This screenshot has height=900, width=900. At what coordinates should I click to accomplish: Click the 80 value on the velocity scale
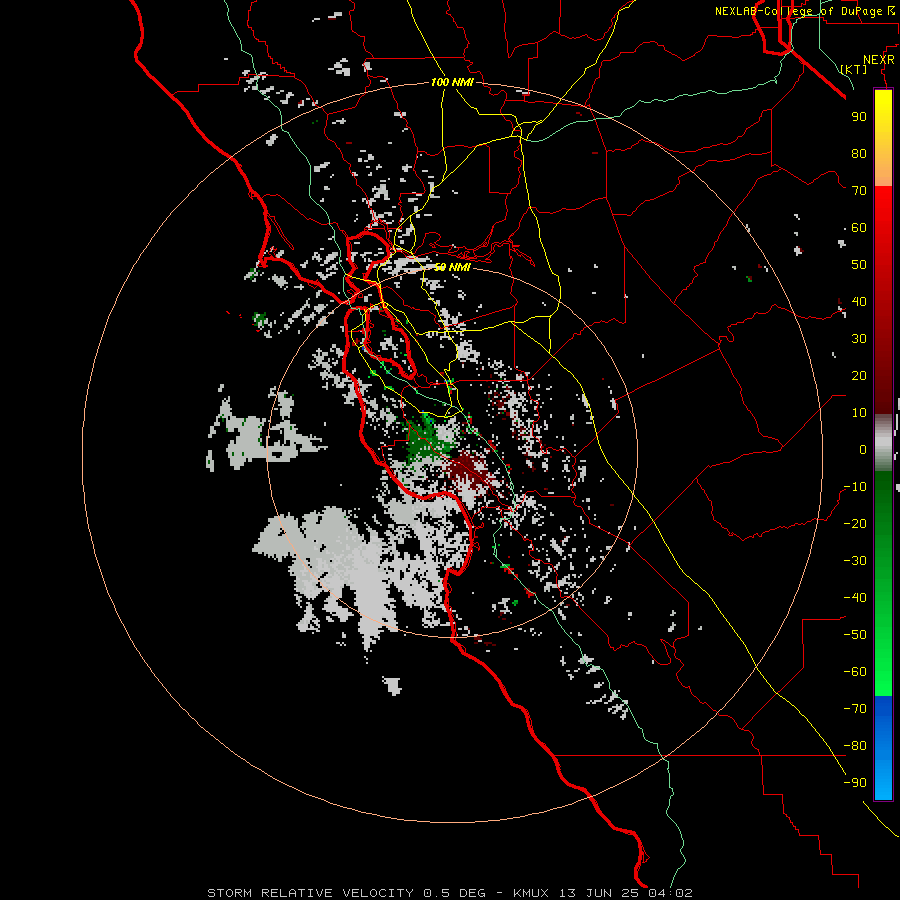pos(859,154)
